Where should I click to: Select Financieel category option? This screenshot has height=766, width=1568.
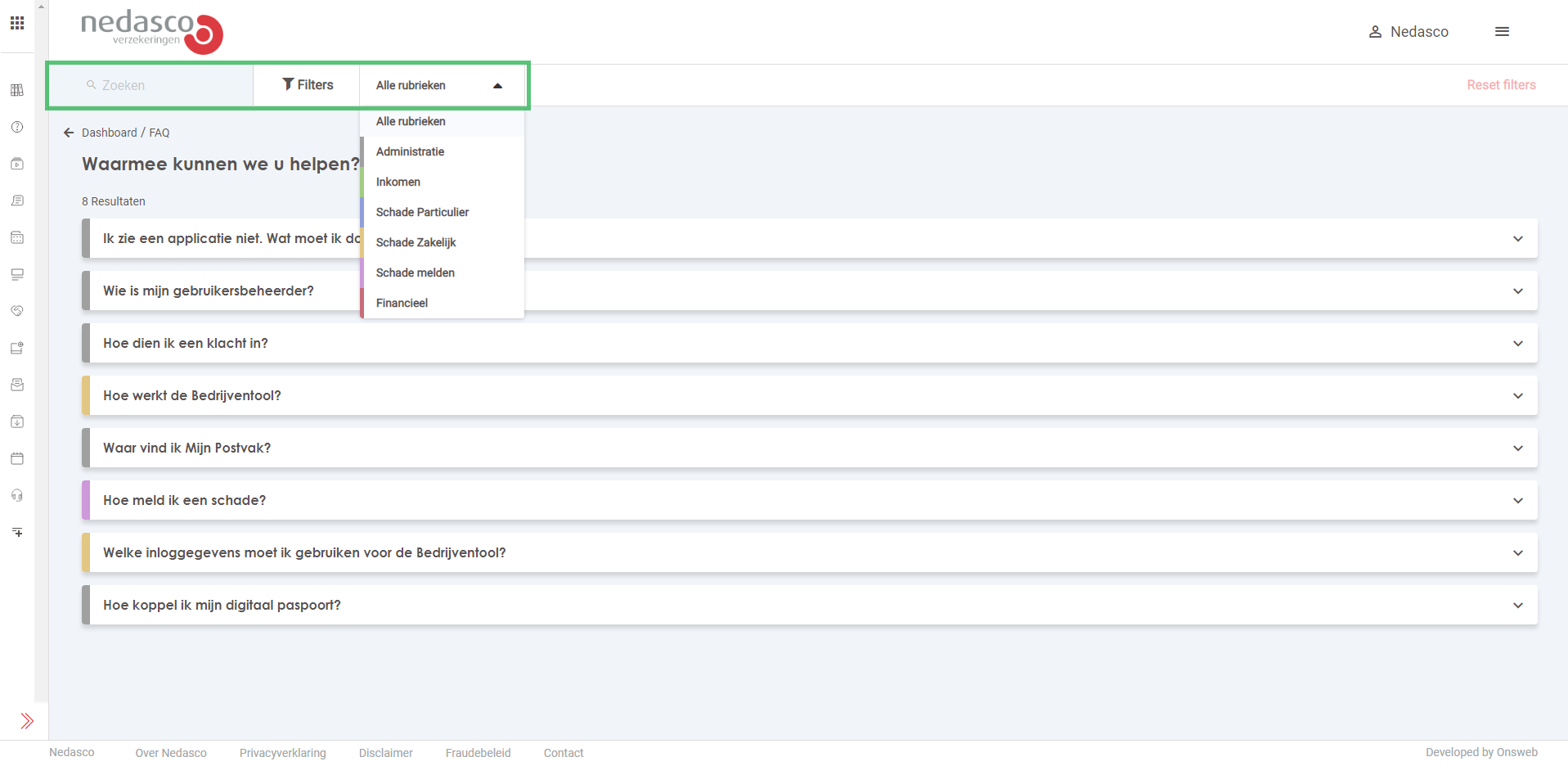click(x=443, y=303)
